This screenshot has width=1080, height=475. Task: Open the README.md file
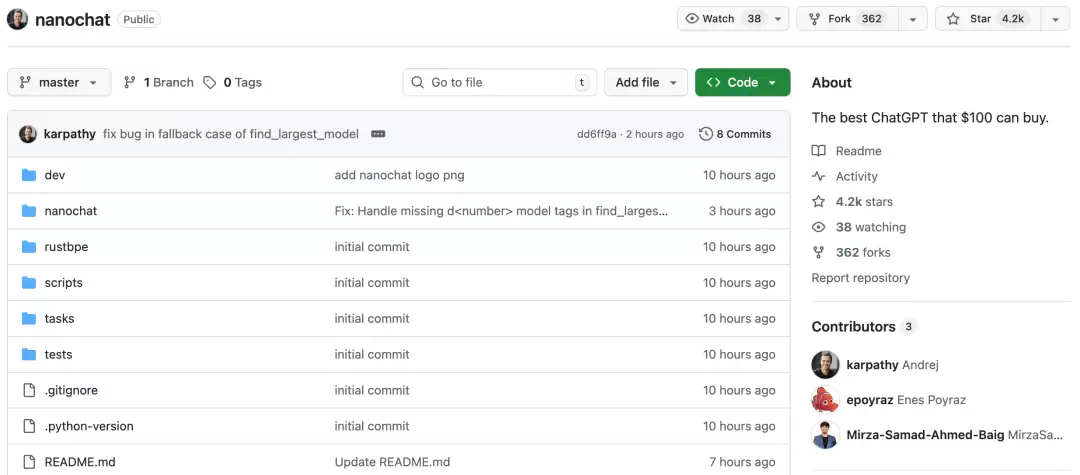(80, 462)
